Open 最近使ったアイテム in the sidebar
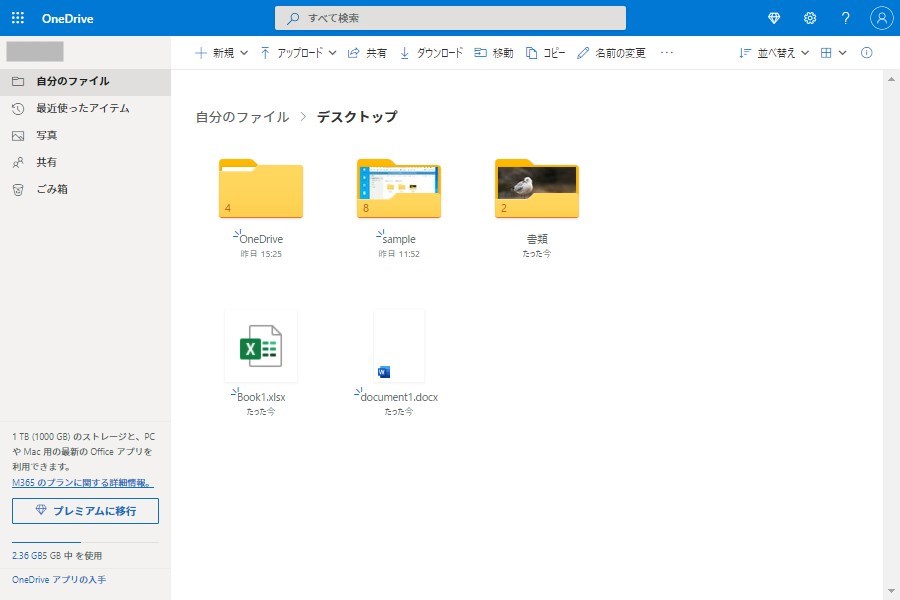The image size is (900, 600). pyautogui.click(x=82, y=108)
